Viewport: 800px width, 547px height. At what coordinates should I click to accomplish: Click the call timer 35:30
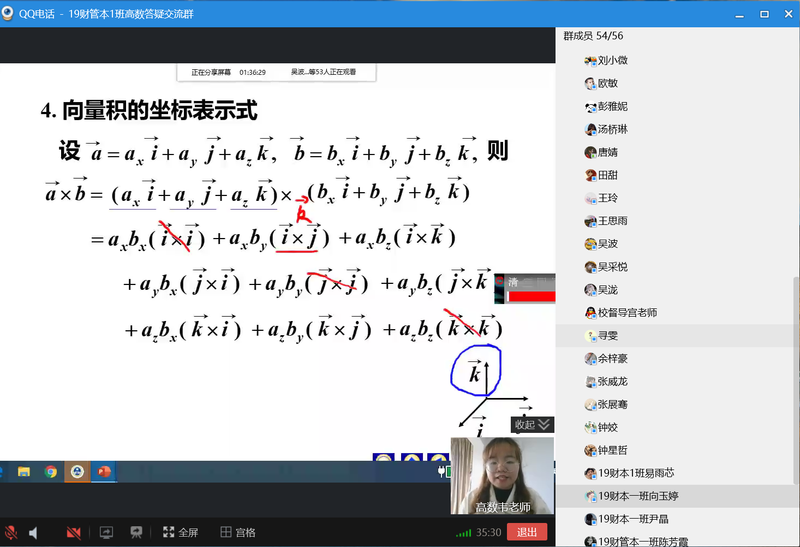[x=488, y=533]
